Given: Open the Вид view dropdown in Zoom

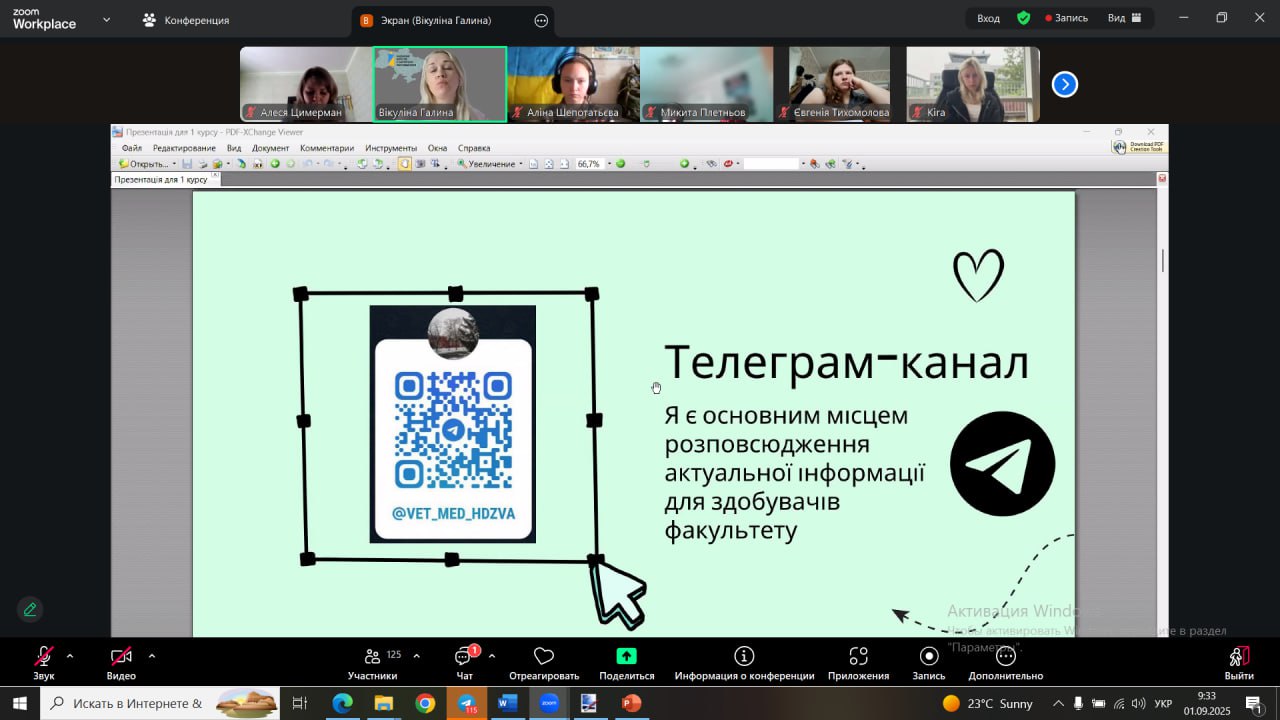Looking at the screenshot, I should pyautogui.click(x=1124, y=18).
